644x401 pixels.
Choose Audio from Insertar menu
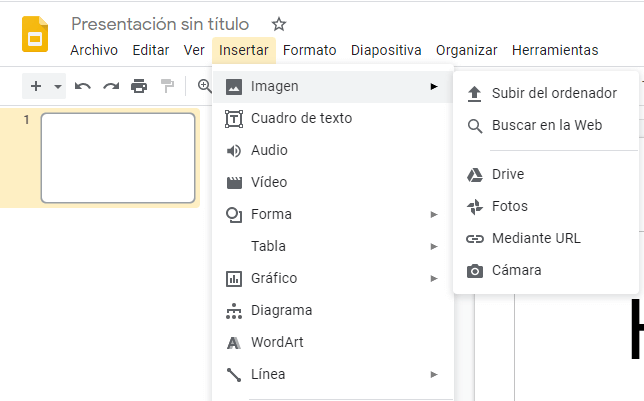(x=333, y=150)
